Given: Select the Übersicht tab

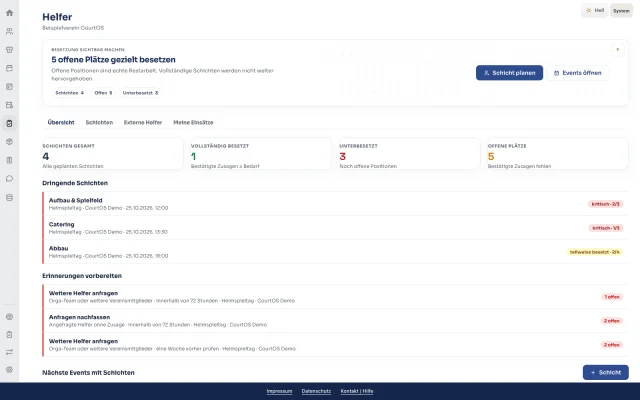Looking at the screenshot, I should tap(61, 122).
